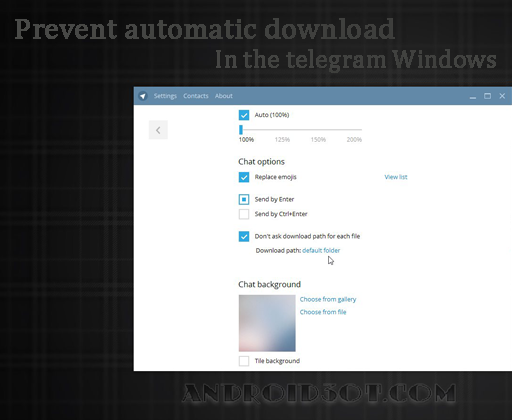This screenshot has height=420, width=512.
Task: Click the chat background preview thumbnail
Action: [x=267, y=323]
